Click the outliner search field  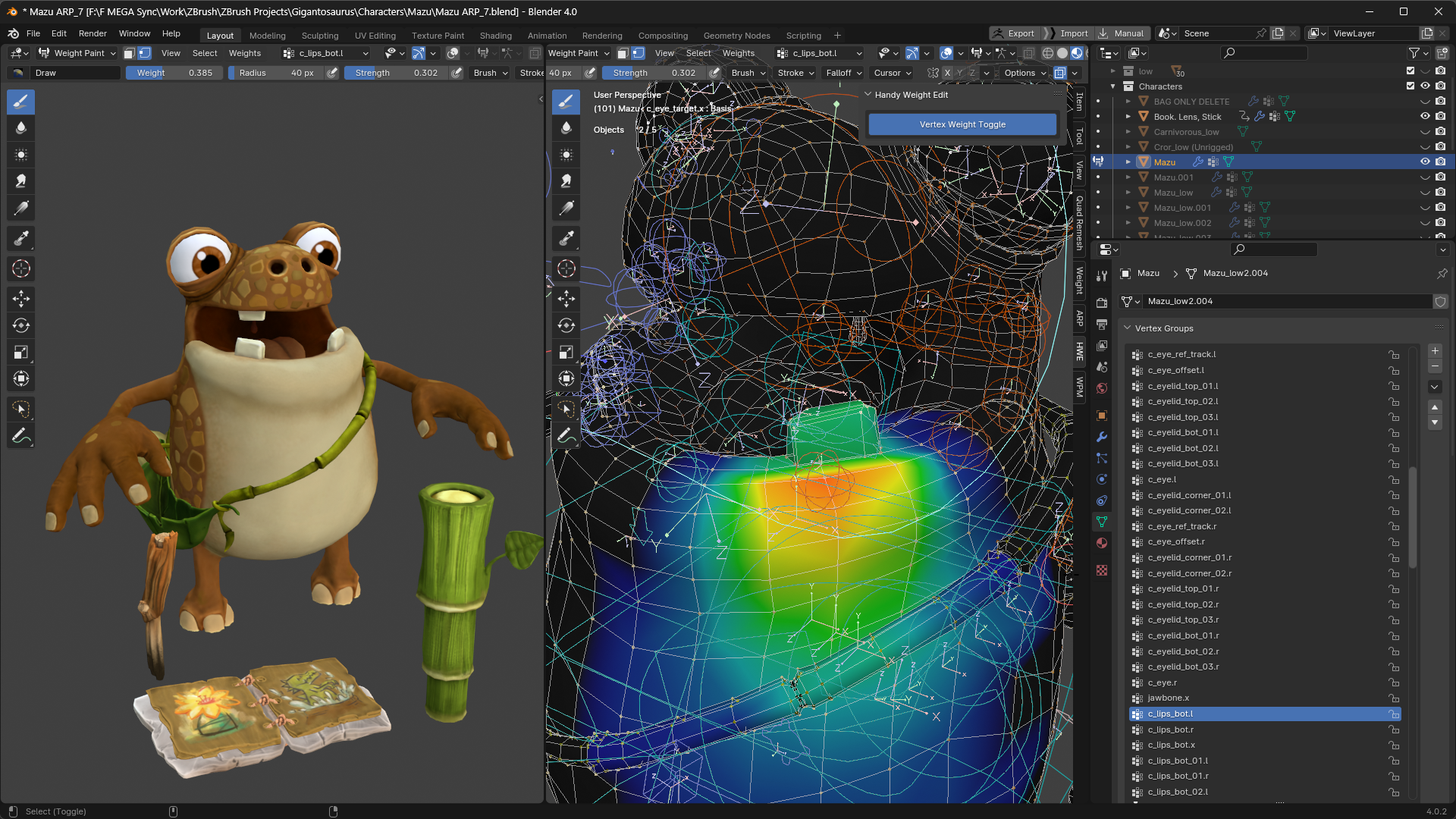[x=1263, y=53]
